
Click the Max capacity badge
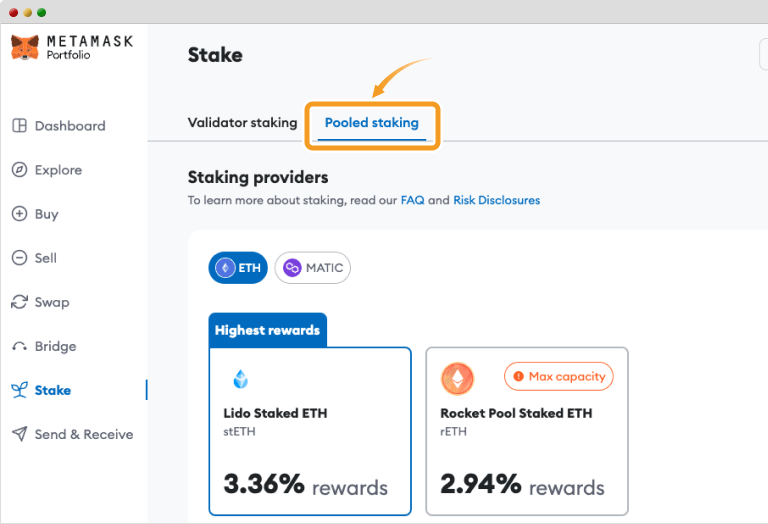558,377
